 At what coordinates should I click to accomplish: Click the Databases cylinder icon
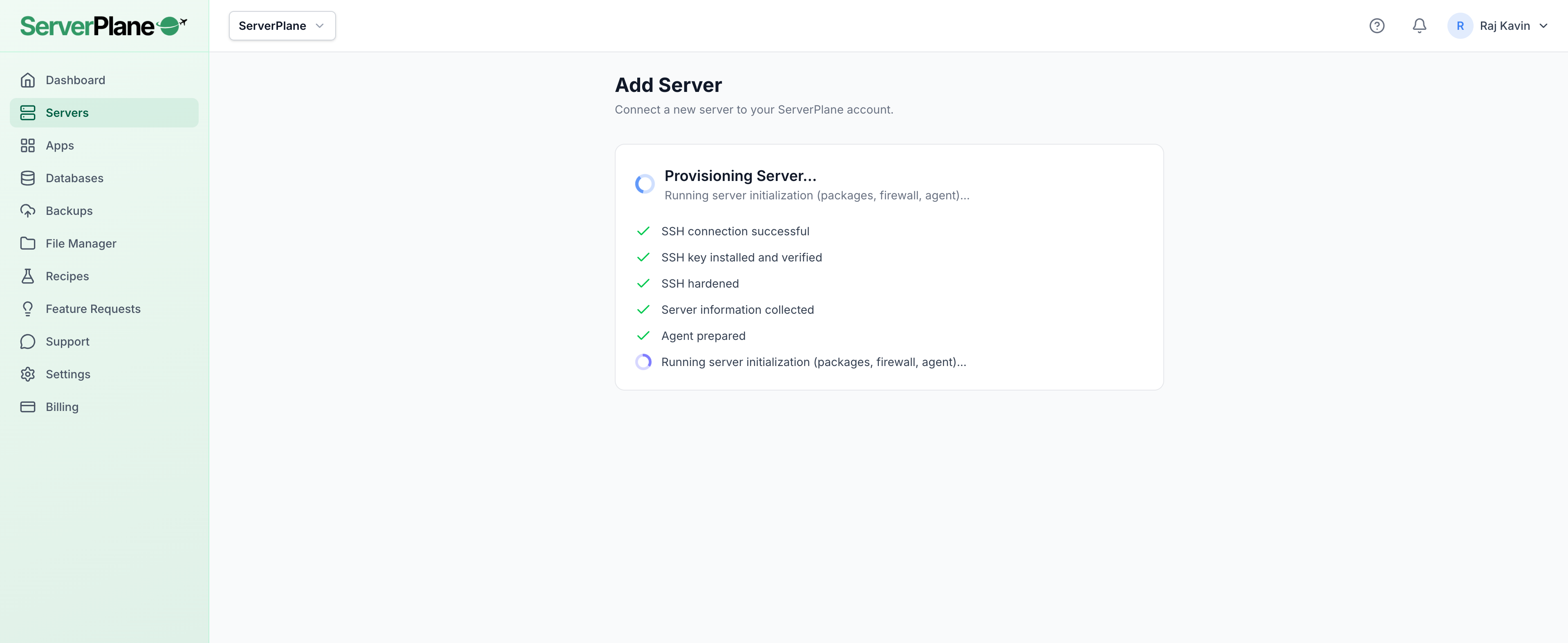[x=27, y=178]
